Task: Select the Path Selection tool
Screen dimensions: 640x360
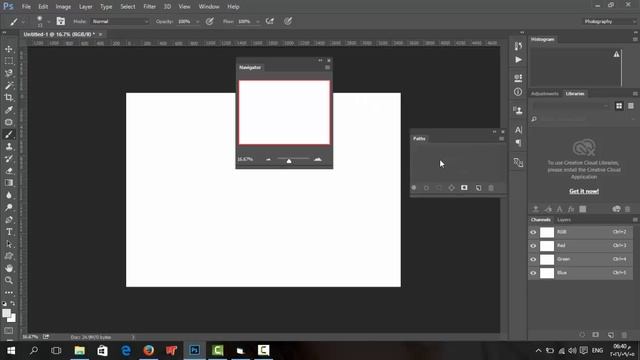Action: click(x=9, y=244)
